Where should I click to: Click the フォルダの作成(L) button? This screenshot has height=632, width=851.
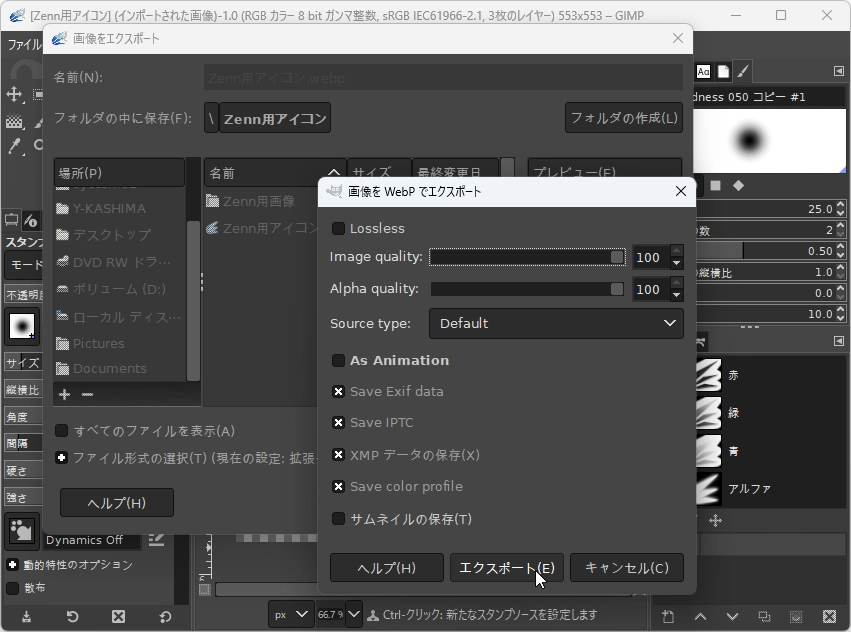pyautogui.click(x=624, y=118)
